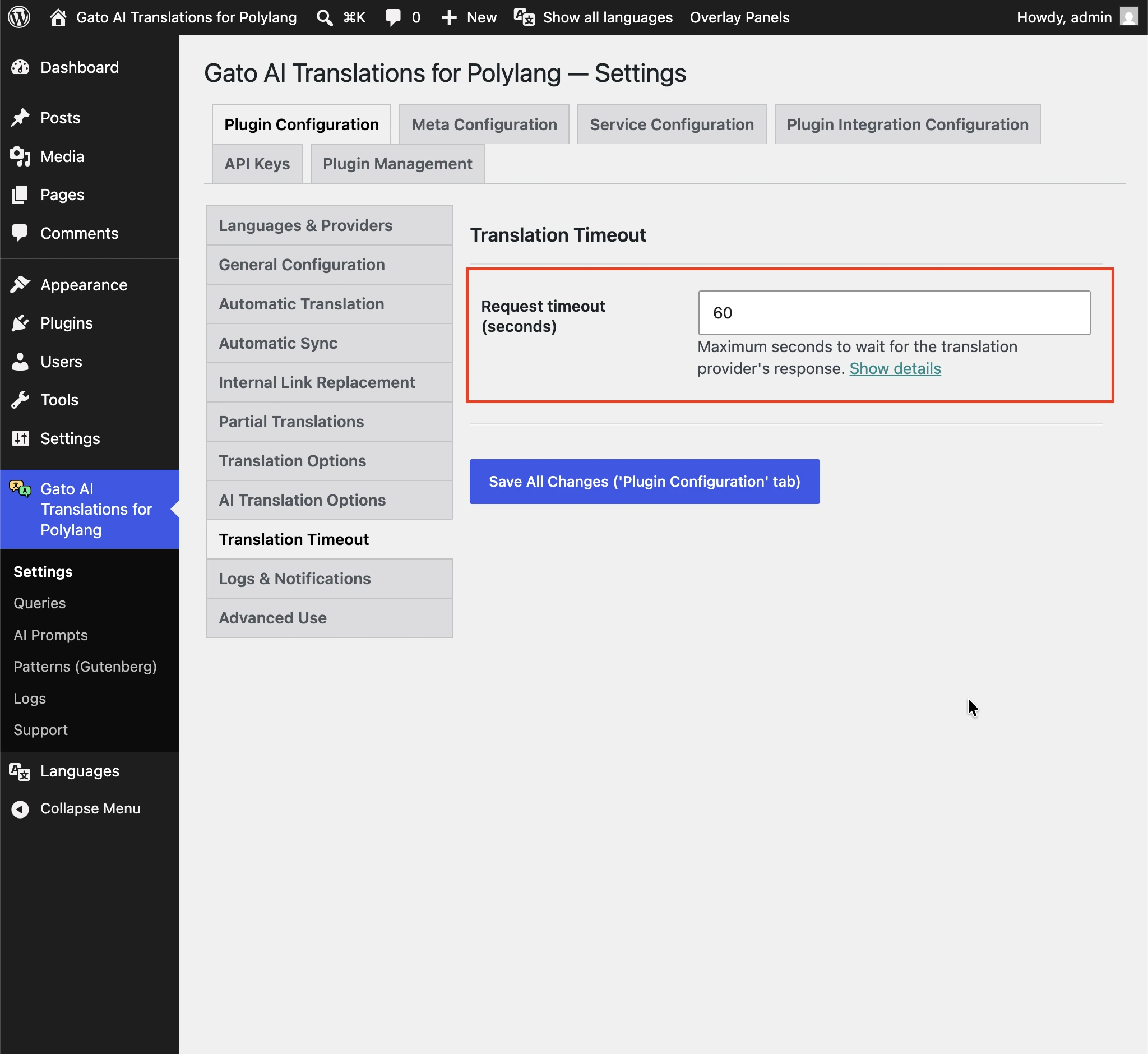Open Automatic Sync section
This screenshot has width=1148, height=1054.
click(330, 343)
